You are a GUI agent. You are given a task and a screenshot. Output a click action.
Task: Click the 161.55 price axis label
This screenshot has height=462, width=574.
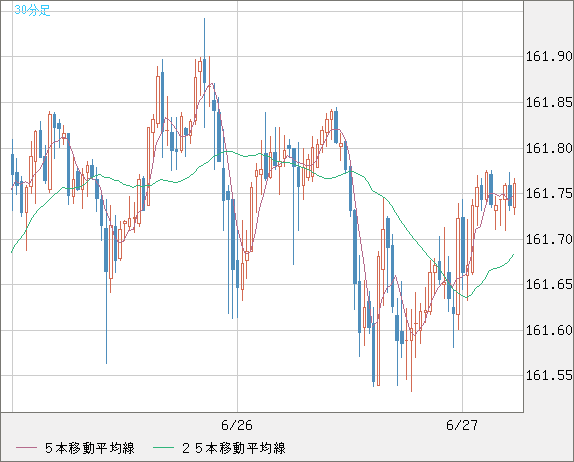coord(549,375)
